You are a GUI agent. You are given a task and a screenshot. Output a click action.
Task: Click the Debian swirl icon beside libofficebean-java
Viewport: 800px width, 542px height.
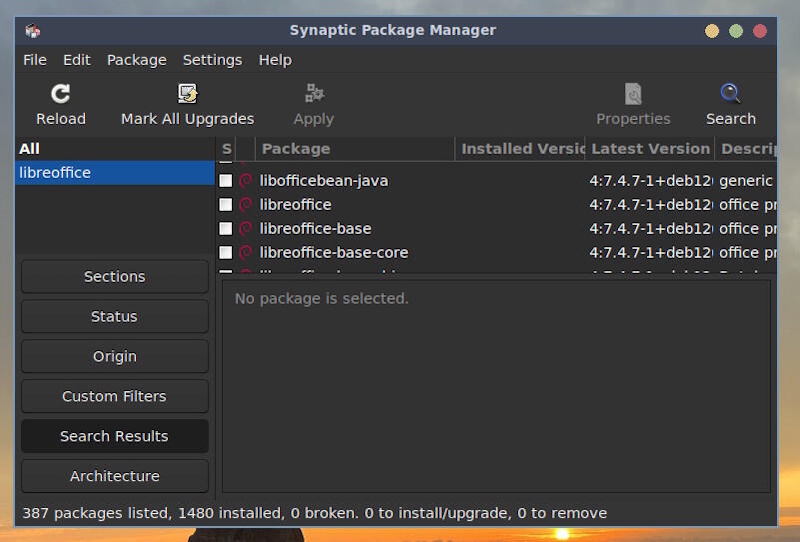pyautogui.click(x=245, y=180)
